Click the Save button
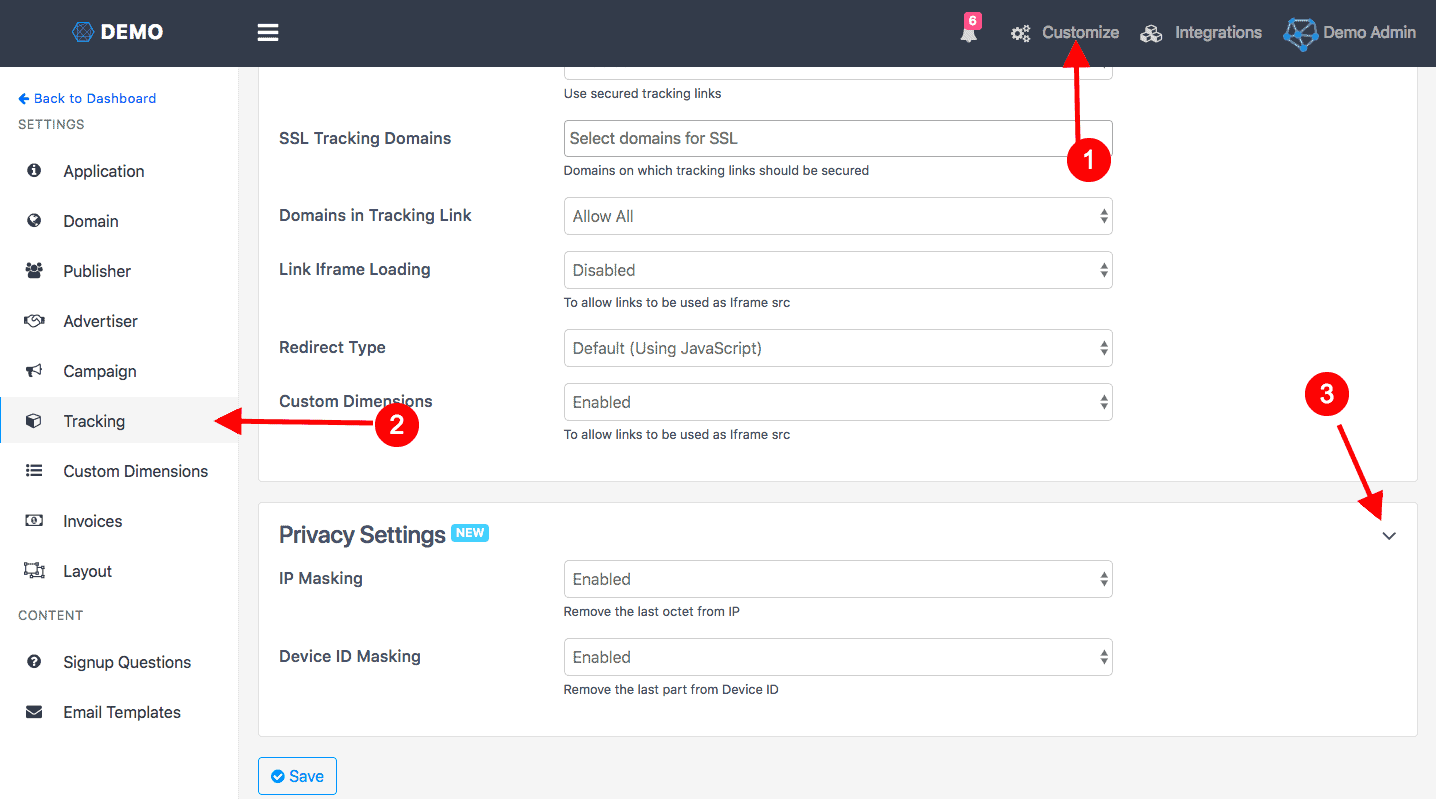Viewport: 1436px width, 799px height. (297, 776)
